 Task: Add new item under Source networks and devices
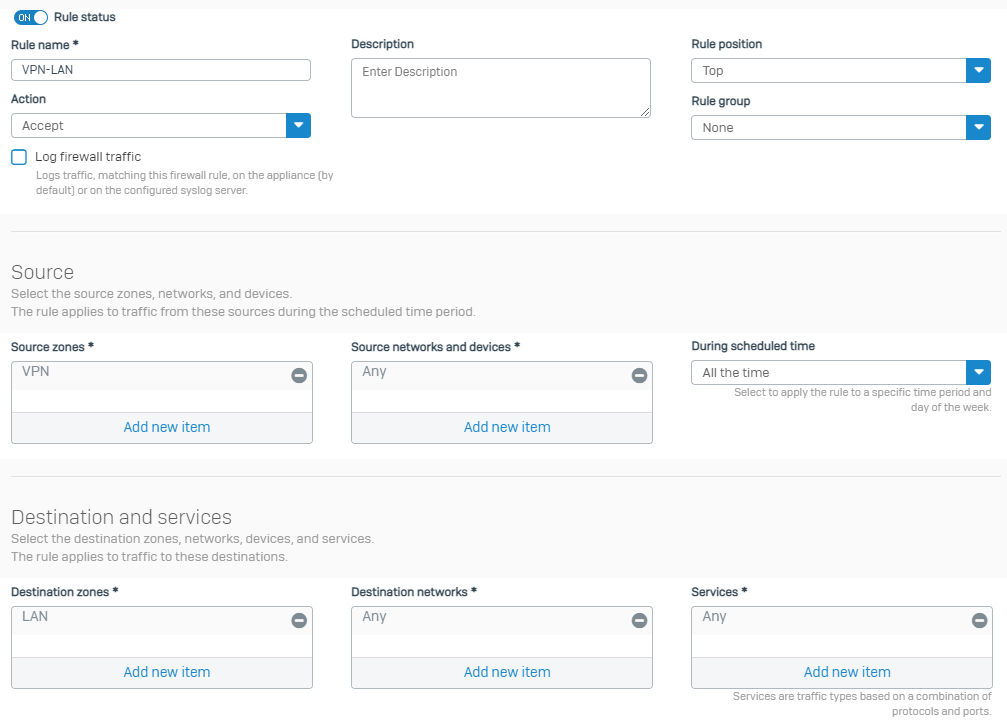[506, 427]
